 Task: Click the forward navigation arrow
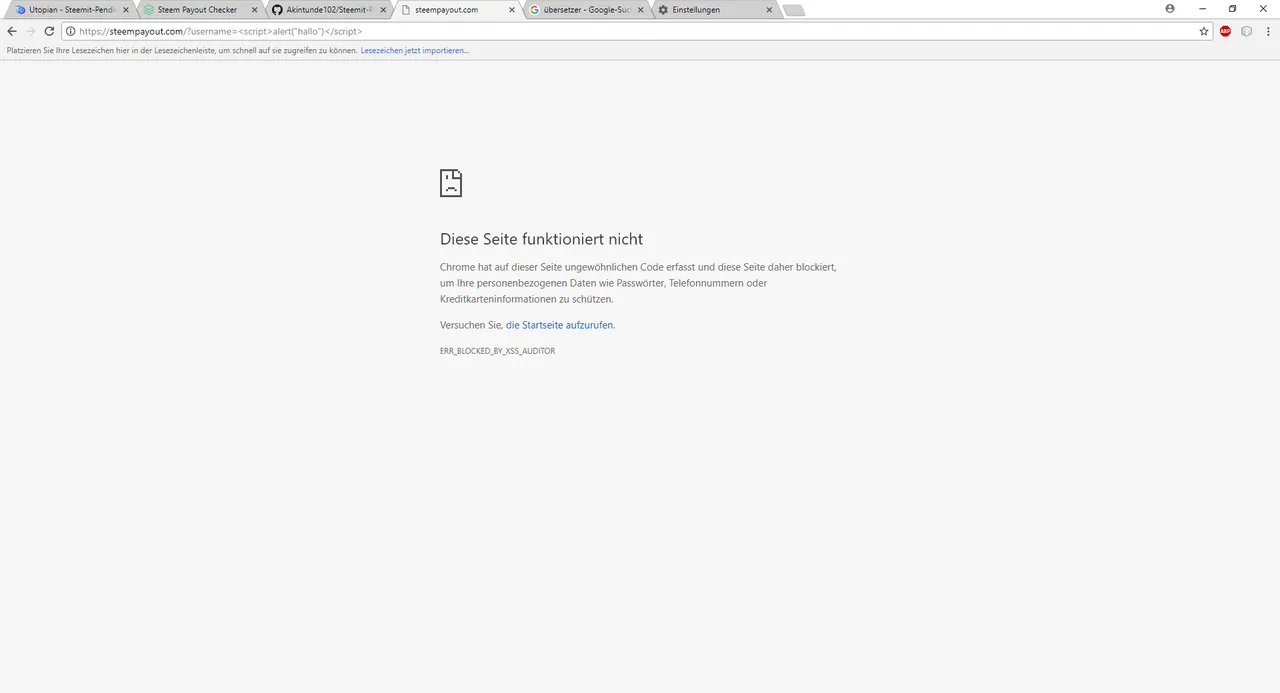click(31, 31)
